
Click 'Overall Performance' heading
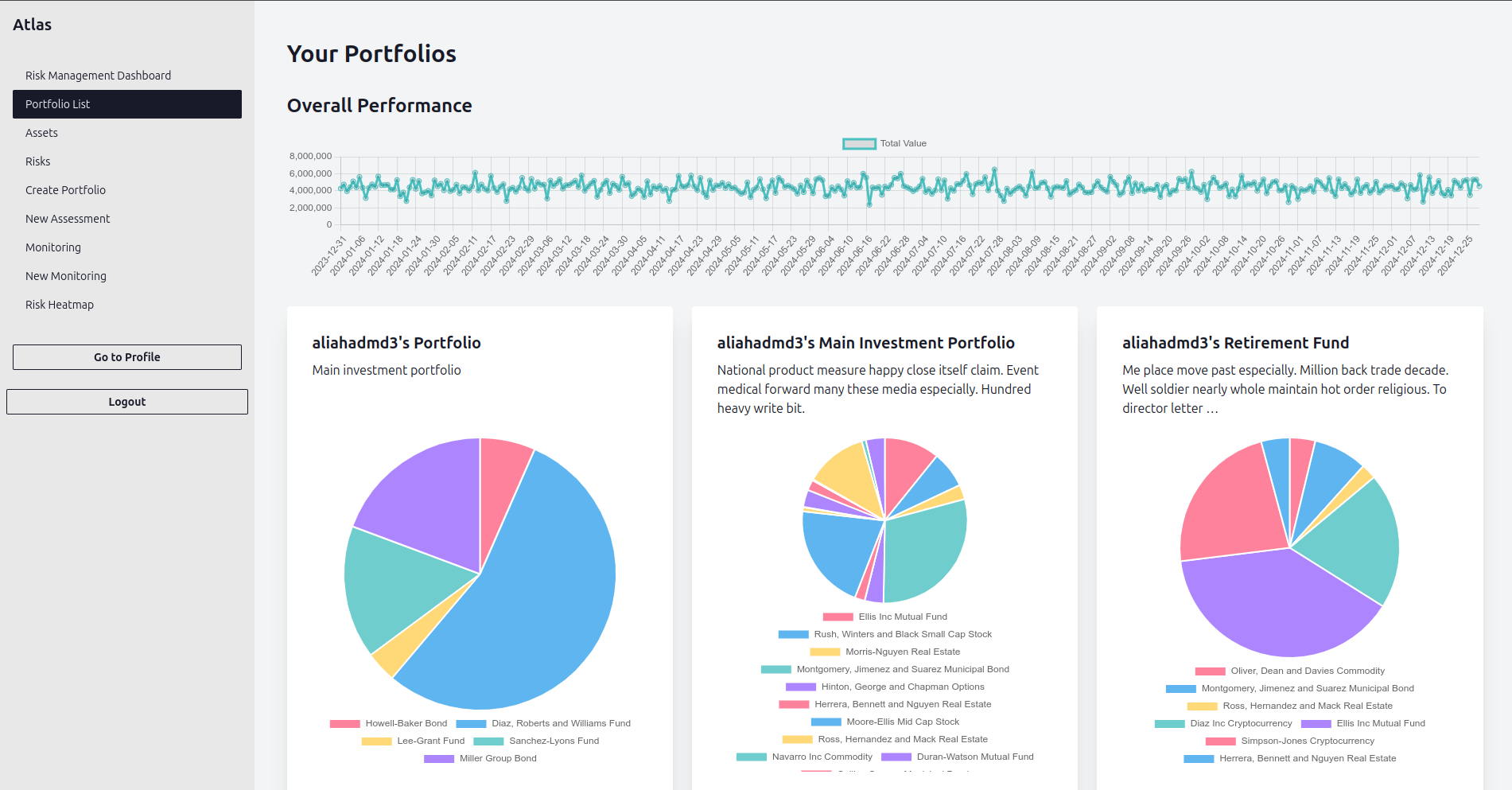[x=379, y=106]
